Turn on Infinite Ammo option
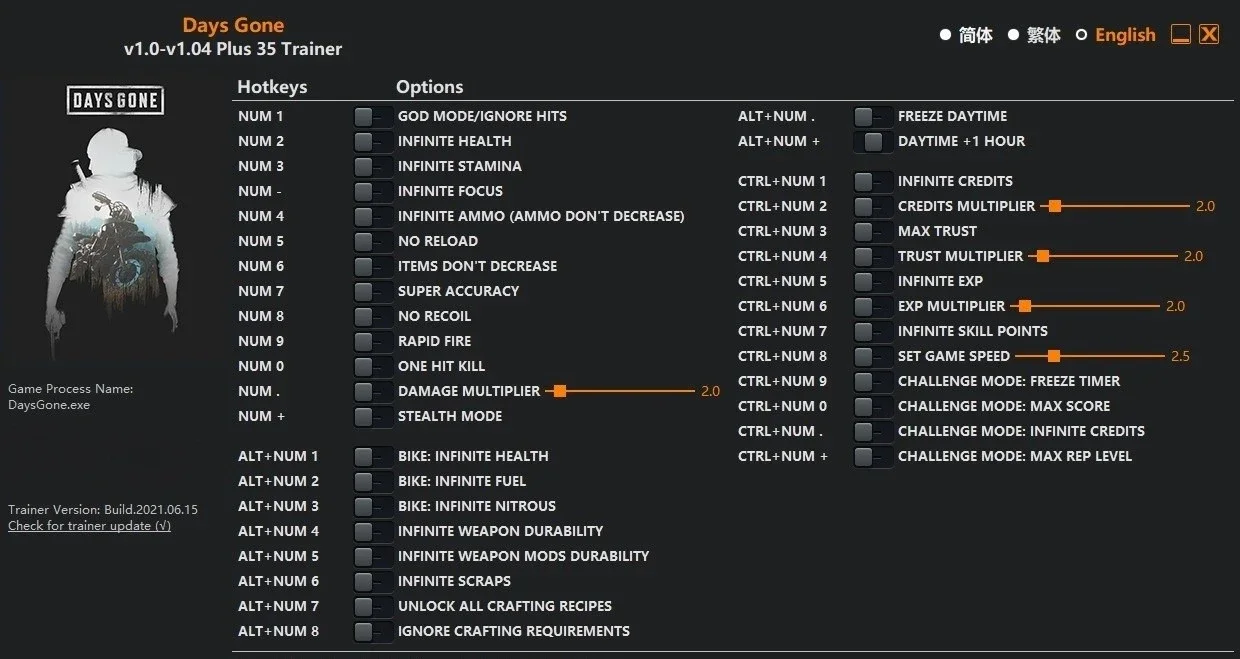 372,216
